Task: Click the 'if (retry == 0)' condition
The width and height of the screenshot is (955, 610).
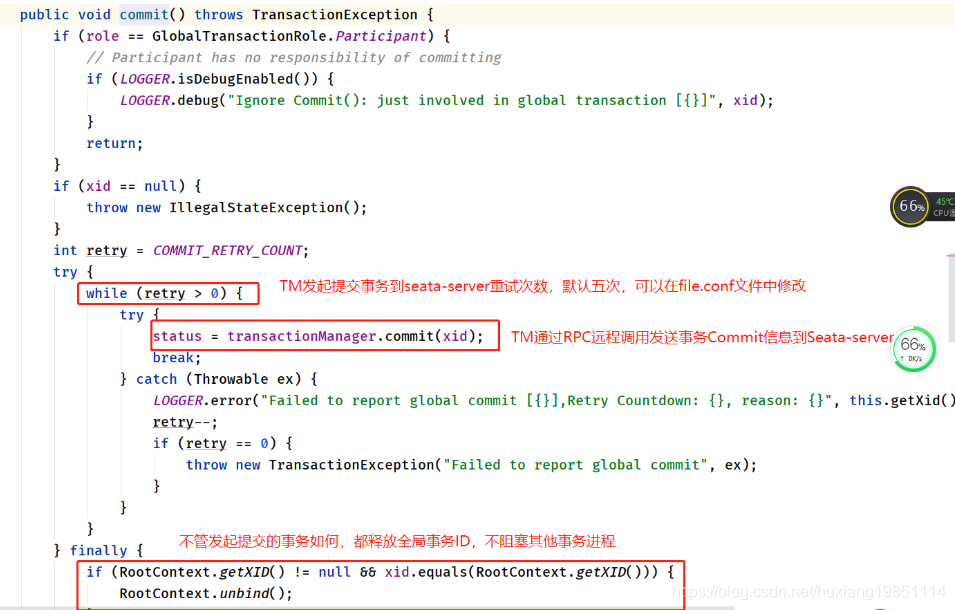Action: pos(214,443)
